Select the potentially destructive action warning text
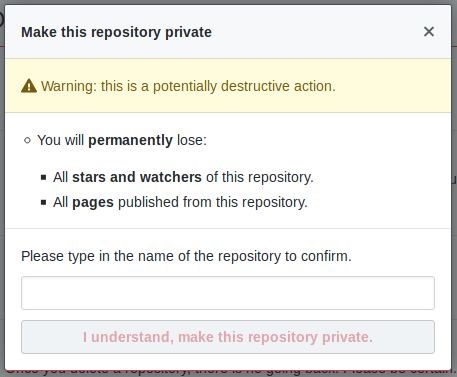The width and height of the screenshot is (457, 377). 188,86
